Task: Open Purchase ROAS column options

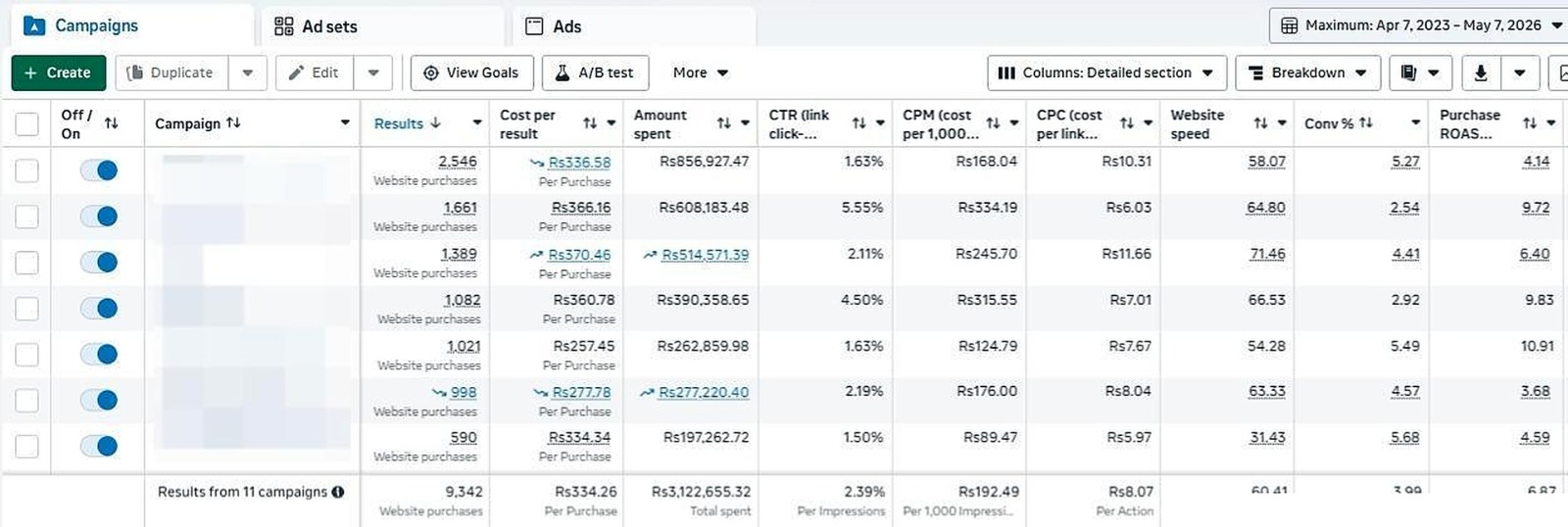Action: (1551, 123)
